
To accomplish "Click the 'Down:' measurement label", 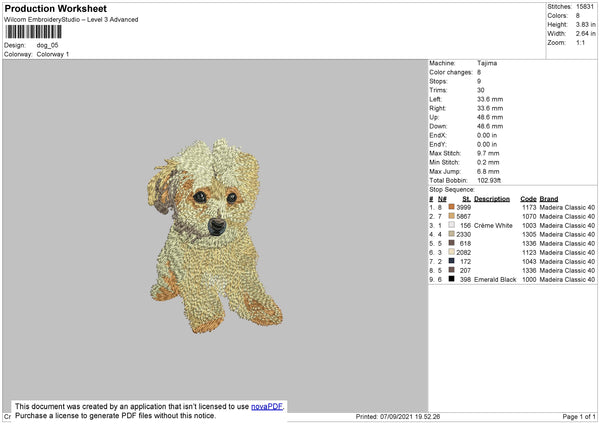I will pos(438,126).
